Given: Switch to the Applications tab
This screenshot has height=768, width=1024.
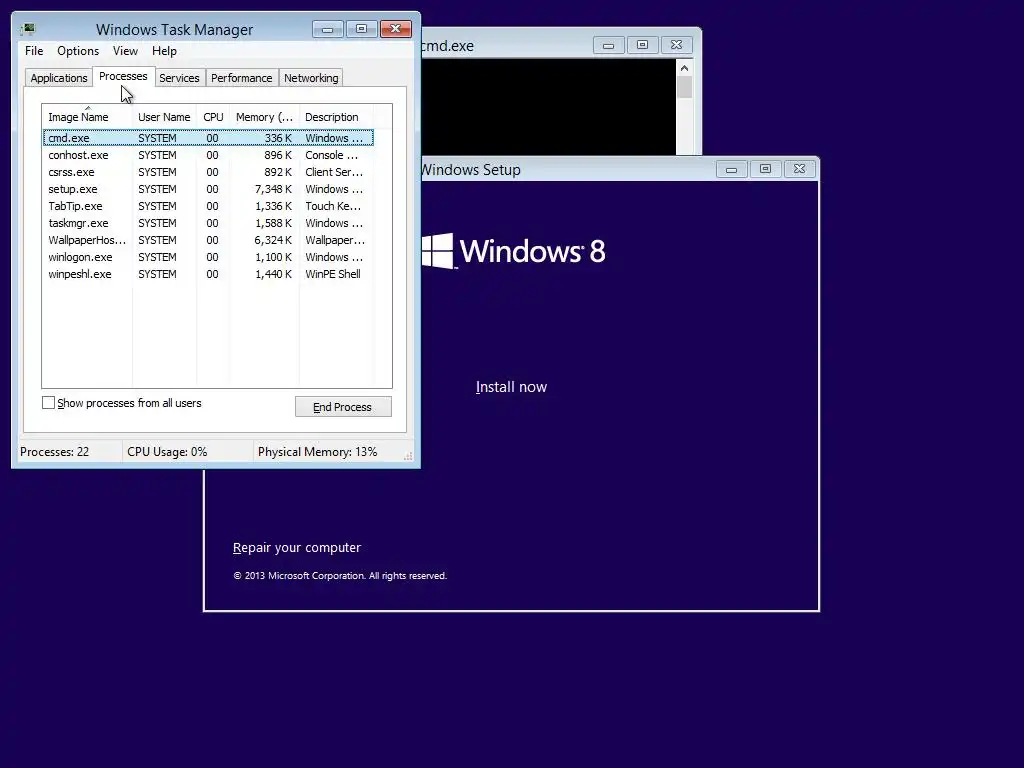Looking at the screenshot, I should coord(59,78).
